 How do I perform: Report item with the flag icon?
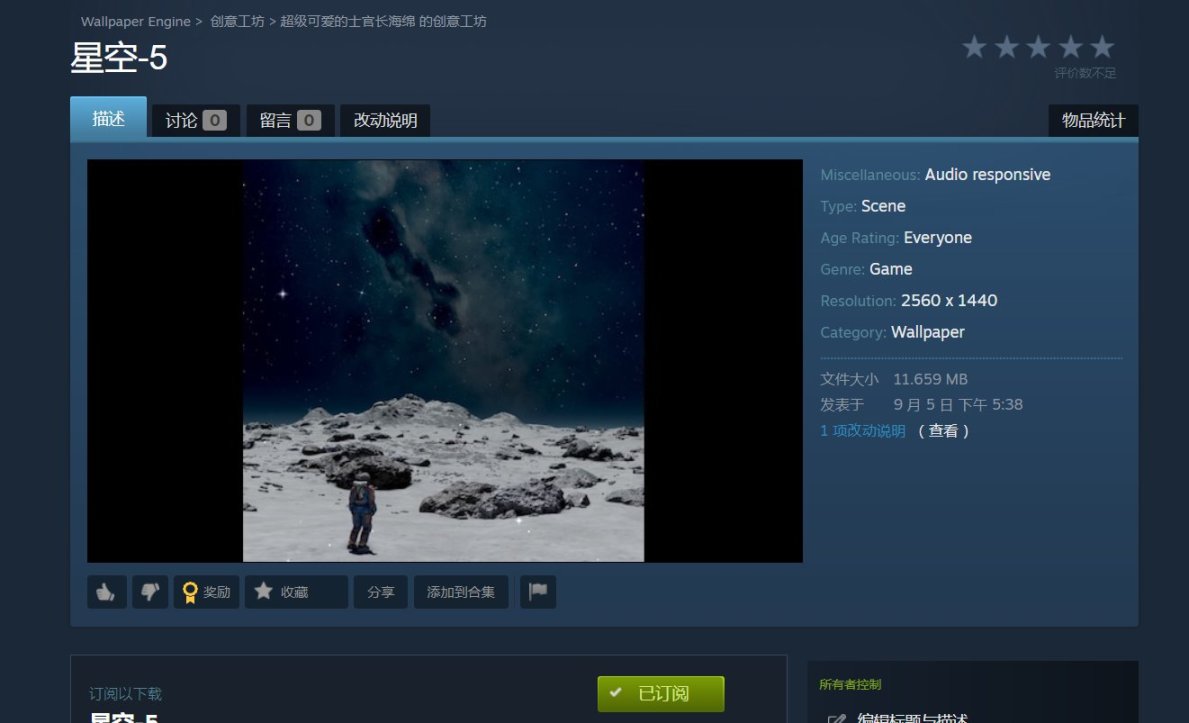point(538,592)
